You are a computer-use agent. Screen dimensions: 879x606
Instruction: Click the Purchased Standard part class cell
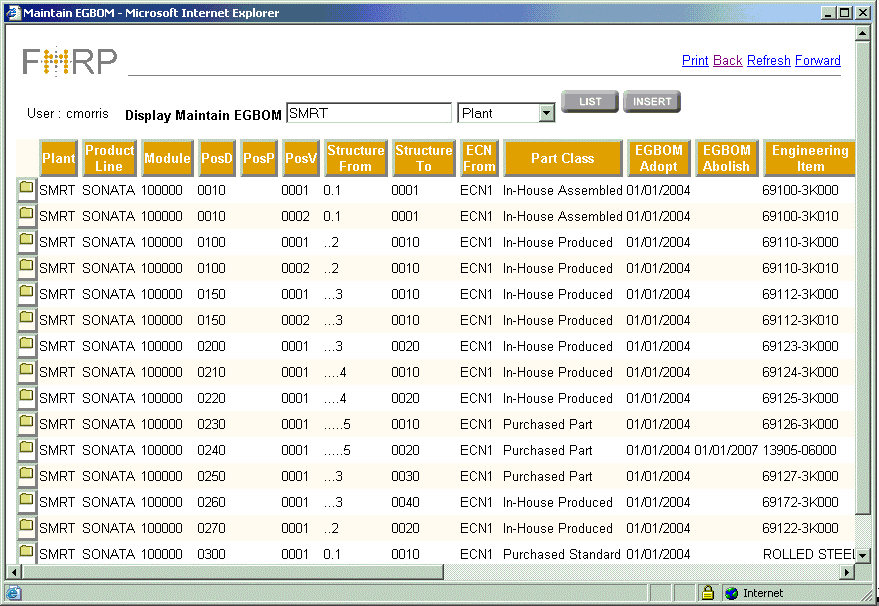[562, 554]
